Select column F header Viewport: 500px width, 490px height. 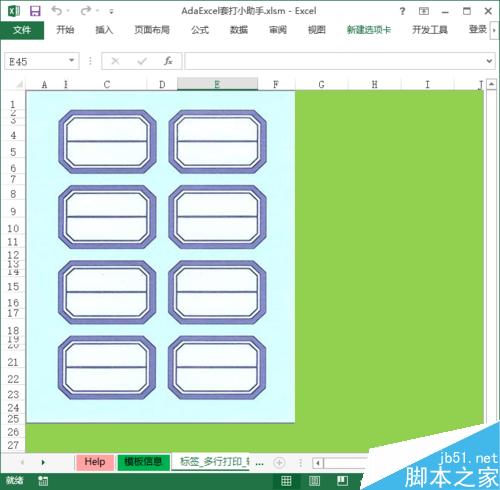276,85
